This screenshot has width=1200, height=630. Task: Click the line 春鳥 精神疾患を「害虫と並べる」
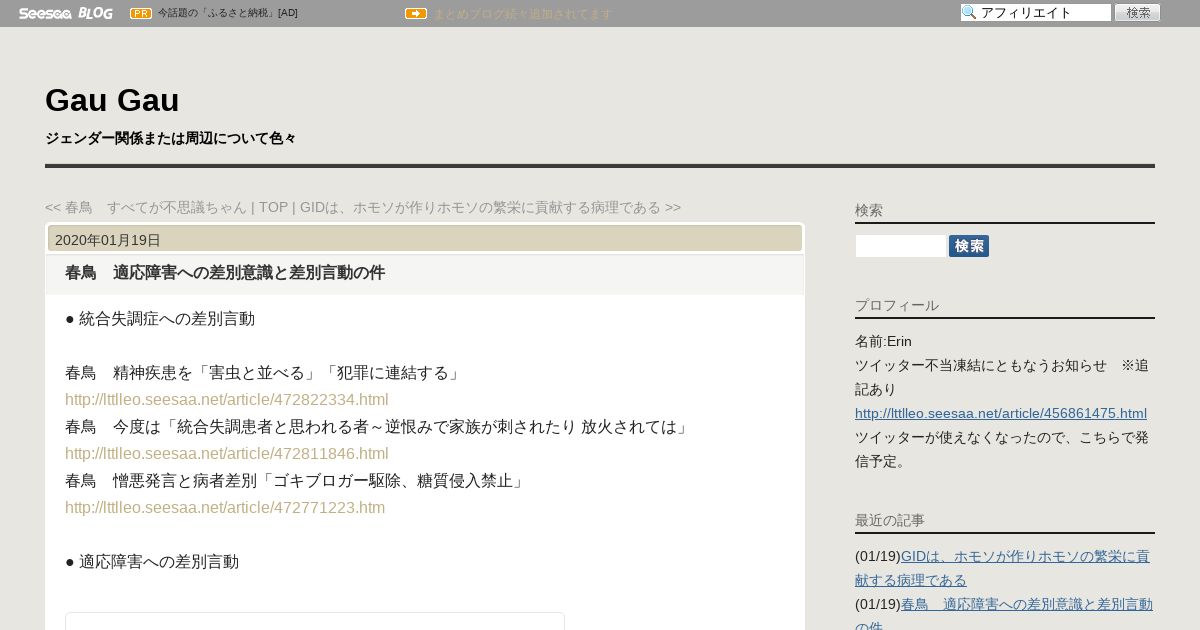click(x=264, y=373)
